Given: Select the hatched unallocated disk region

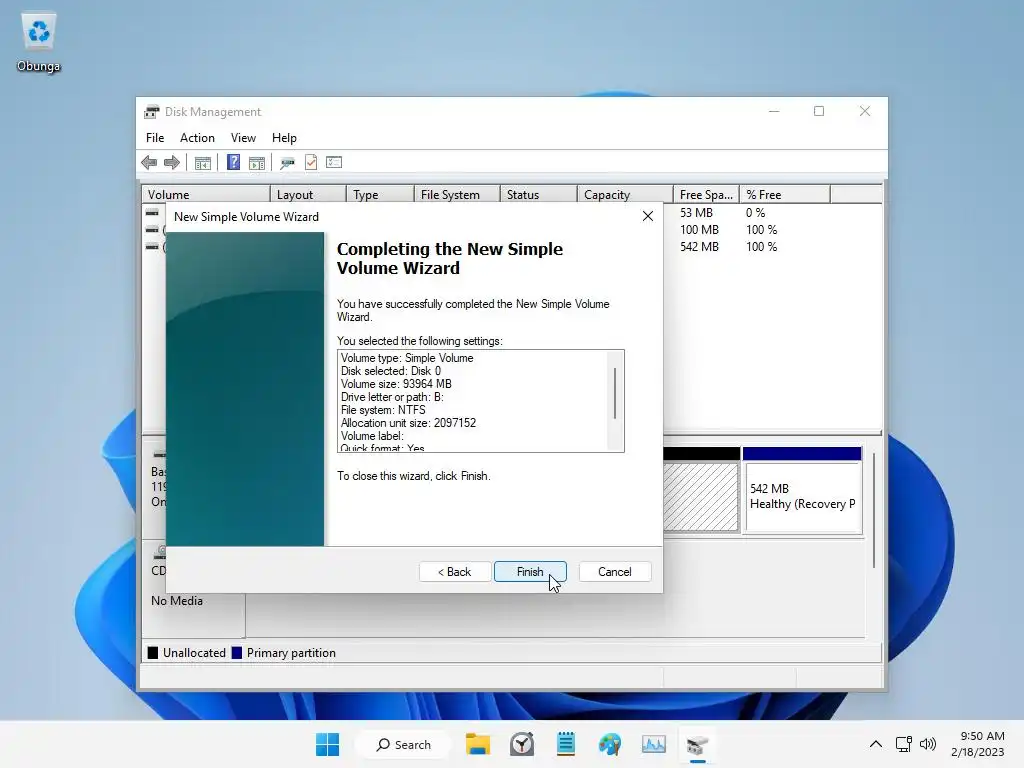Looking at the screenshot, I should [701, 496].
